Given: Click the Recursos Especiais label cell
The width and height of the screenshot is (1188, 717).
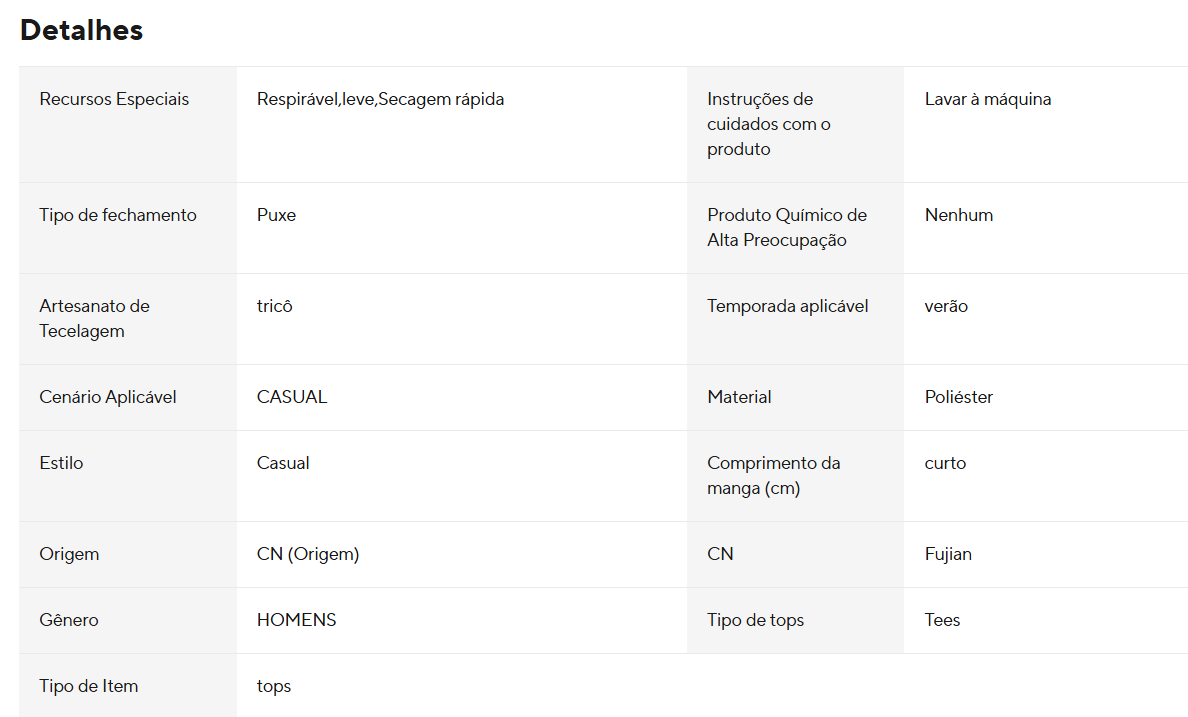Looking at the screenshot, I should tap(114, 100).
